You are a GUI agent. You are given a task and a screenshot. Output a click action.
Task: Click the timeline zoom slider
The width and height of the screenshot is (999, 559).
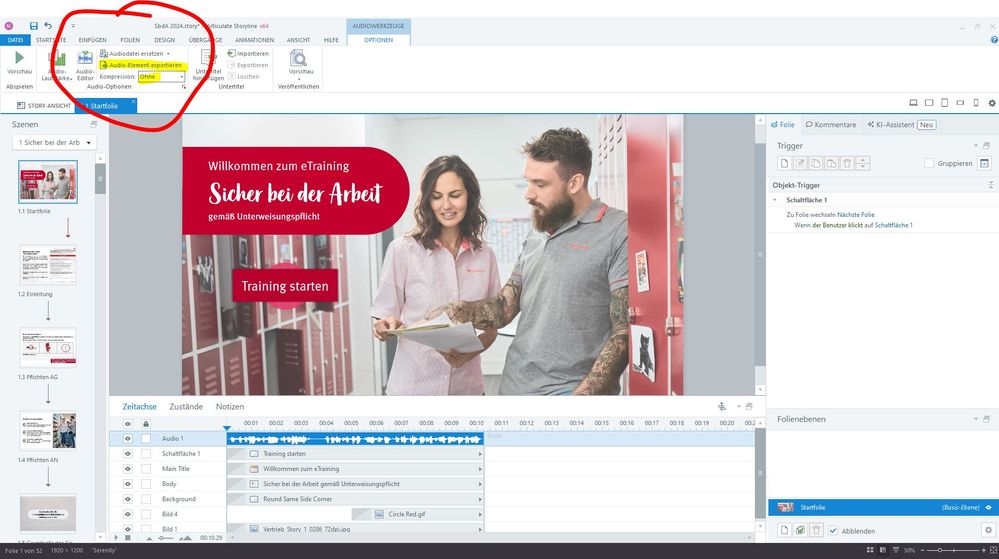(166, 538)
